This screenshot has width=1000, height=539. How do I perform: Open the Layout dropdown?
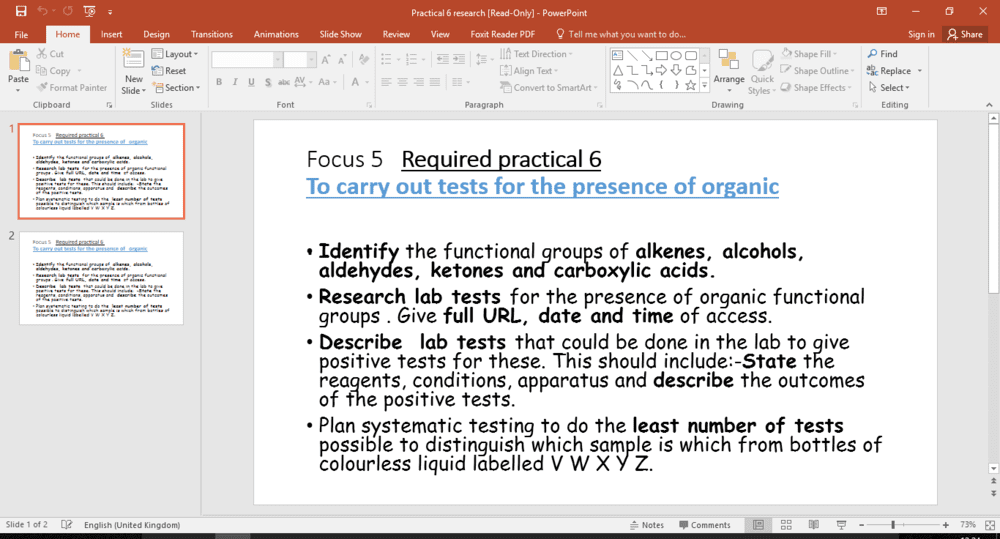click(175, 54)
